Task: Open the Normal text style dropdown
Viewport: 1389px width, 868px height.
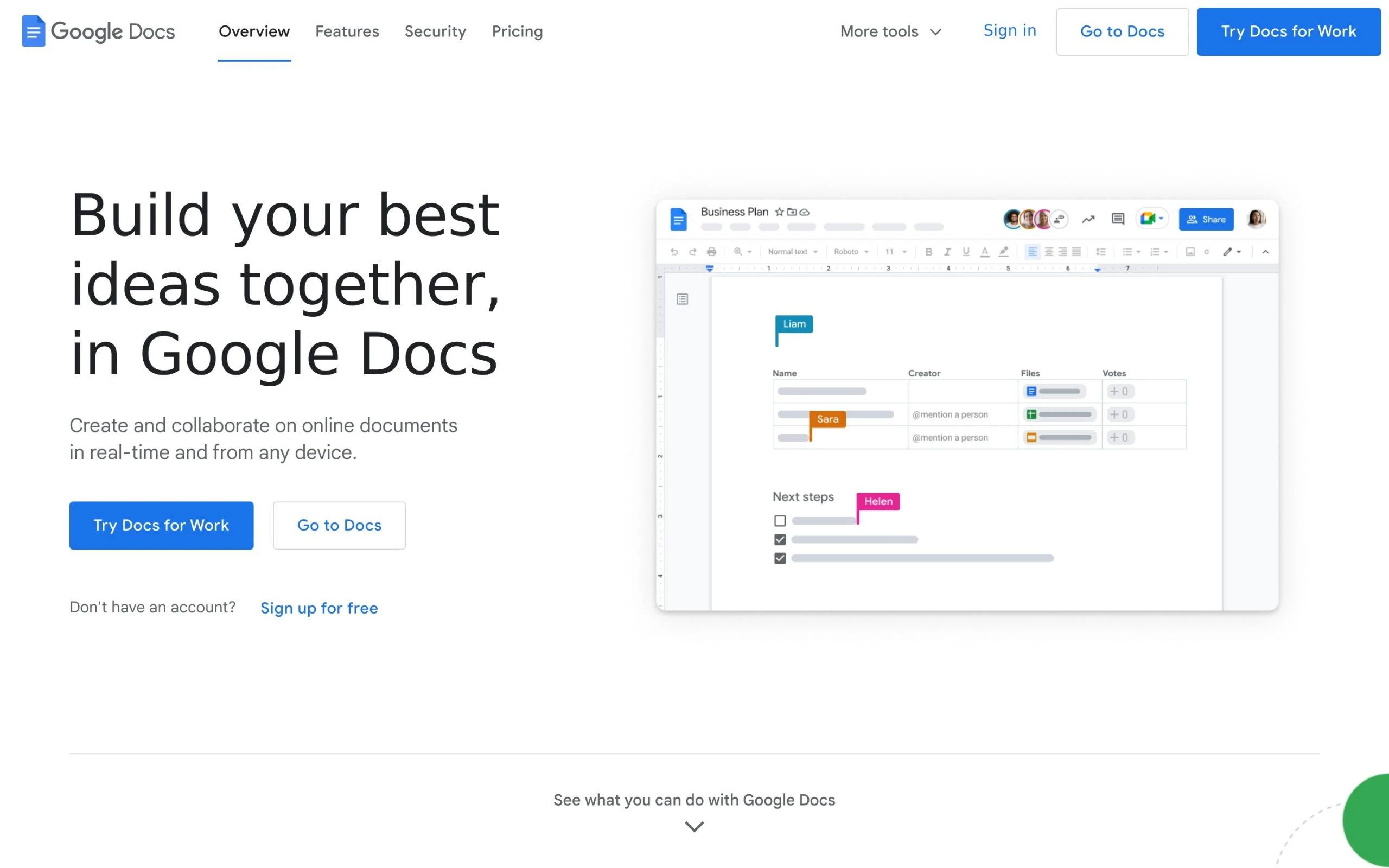Action: (x=793, y=251)
